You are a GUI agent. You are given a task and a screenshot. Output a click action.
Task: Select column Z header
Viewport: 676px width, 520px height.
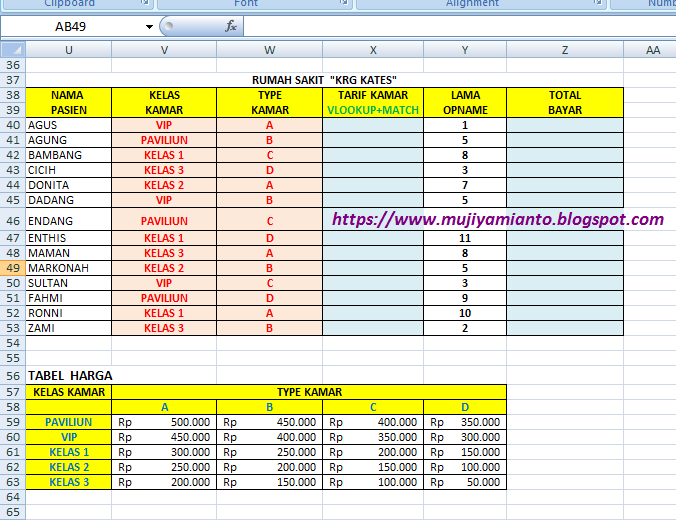pyautogui.click(x=565, y=50)
